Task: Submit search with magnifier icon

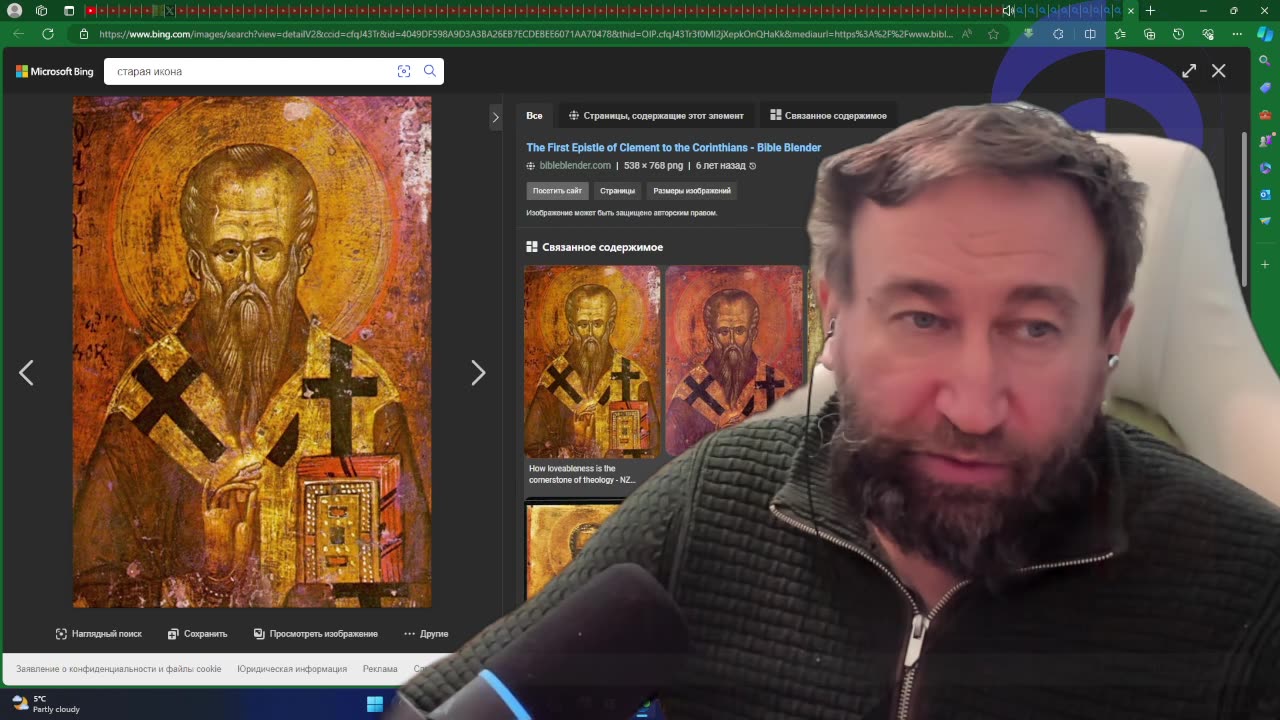Action: point(430,71)
